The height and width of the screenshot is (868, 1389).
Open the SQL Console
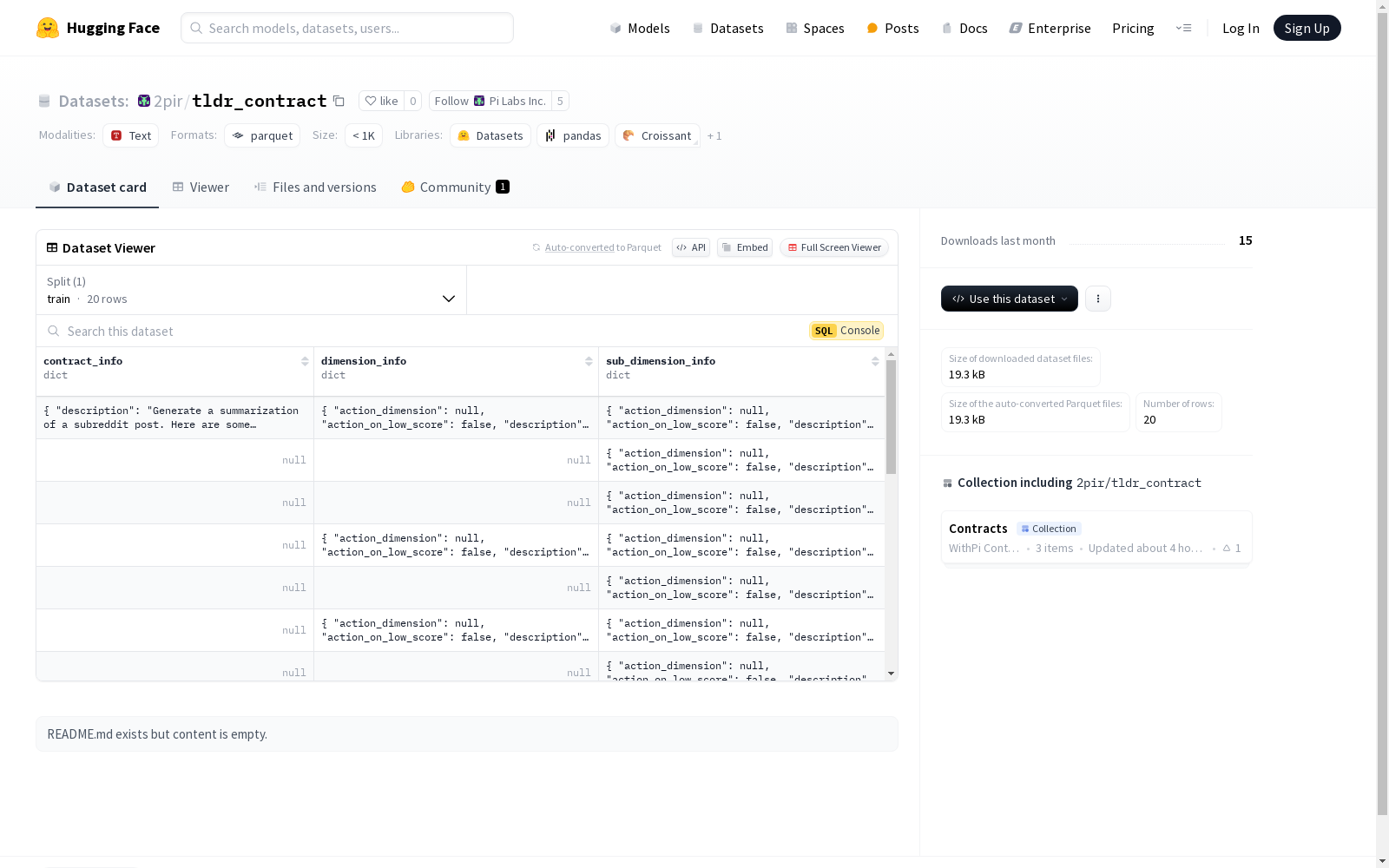click(x=846, y=331)
